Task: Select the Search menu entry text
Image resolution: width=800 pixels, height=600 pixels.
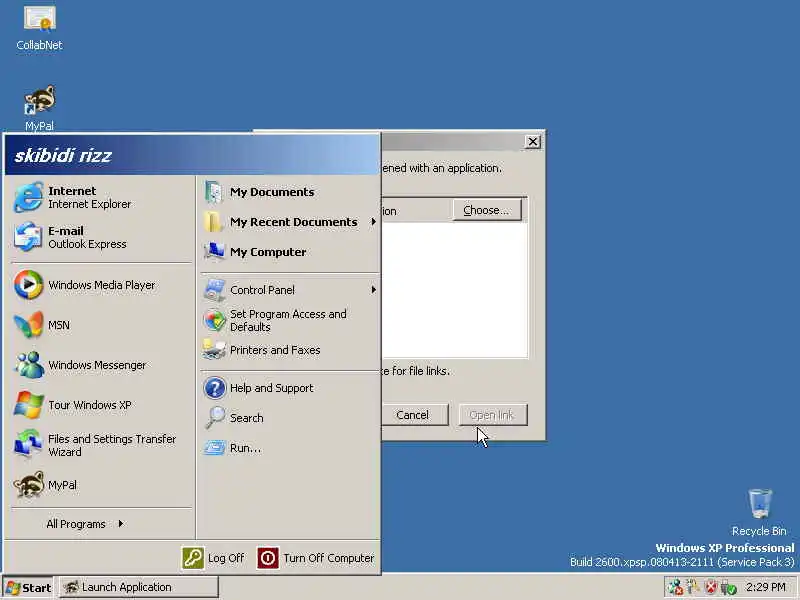Action: (246, 418)
